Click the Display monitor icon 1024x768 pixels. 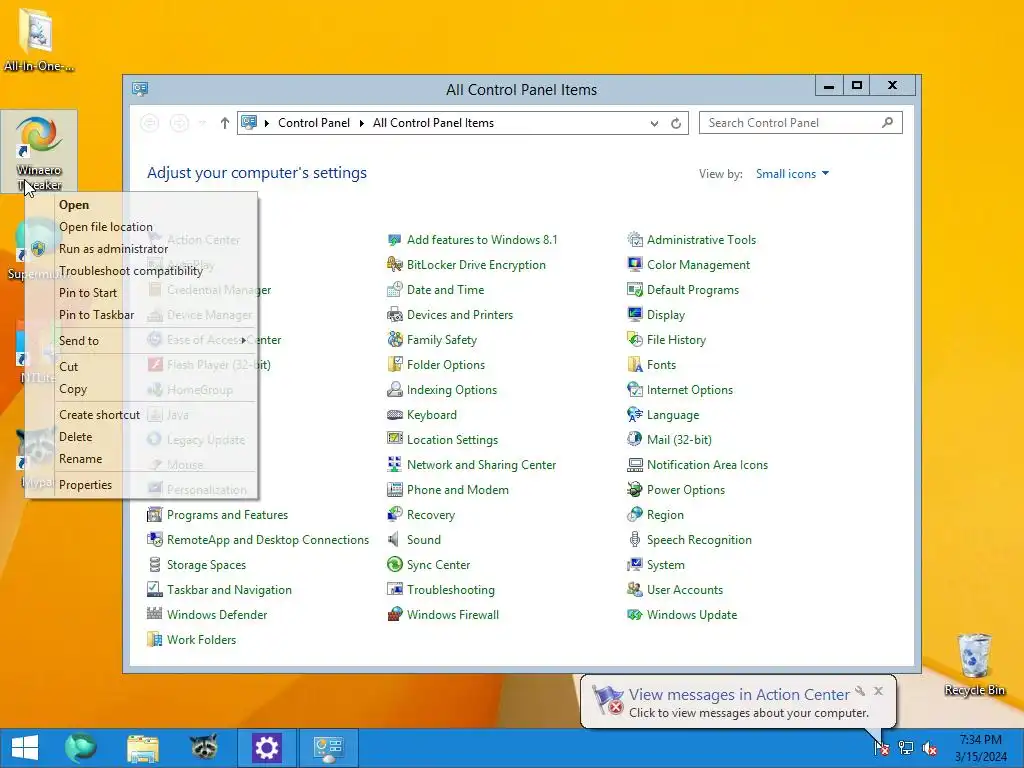coord(635,315)
